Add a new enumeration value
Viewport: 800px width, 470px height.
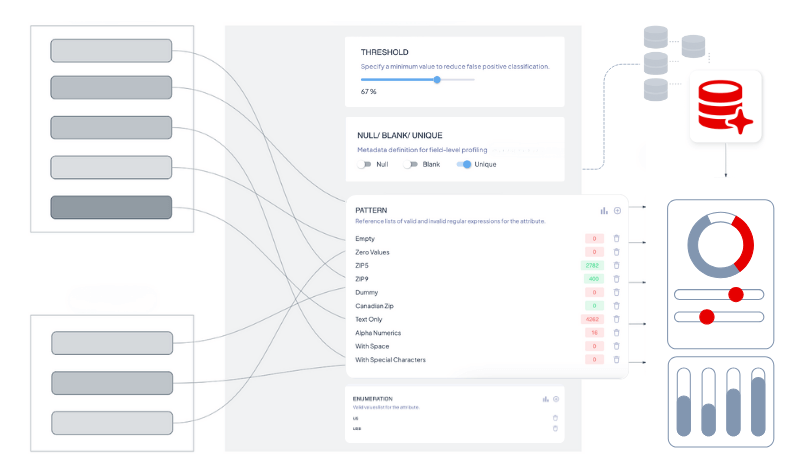[556, 399]
